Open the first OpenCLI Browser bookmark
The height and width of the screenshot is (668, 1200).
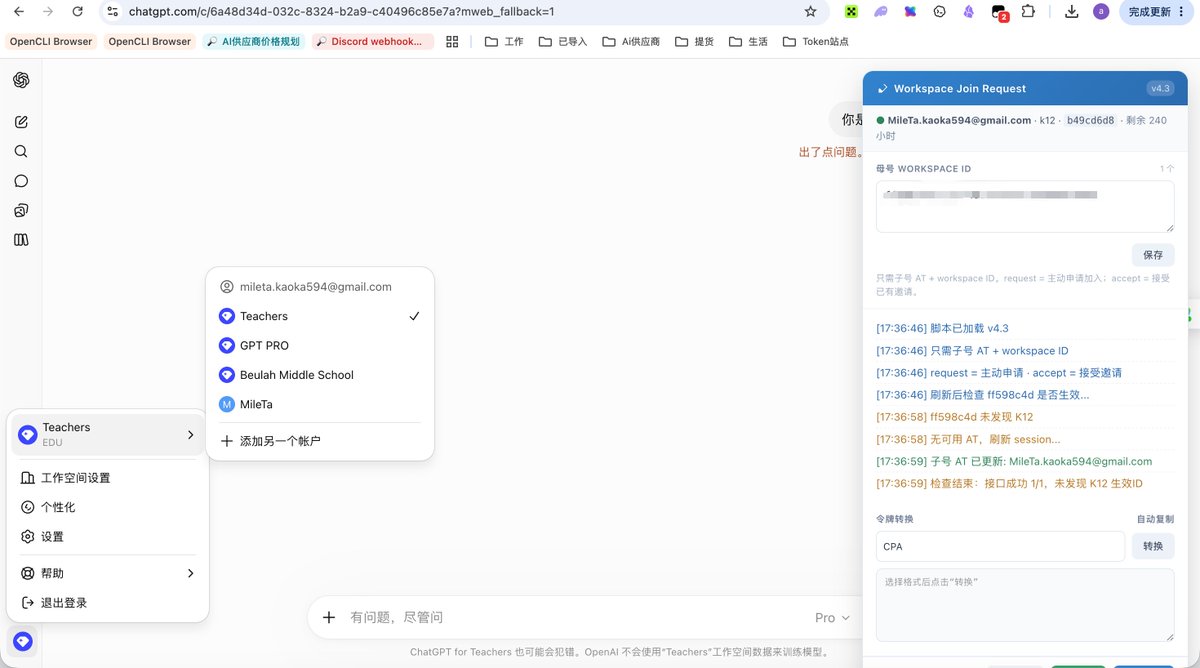point(51,41)
